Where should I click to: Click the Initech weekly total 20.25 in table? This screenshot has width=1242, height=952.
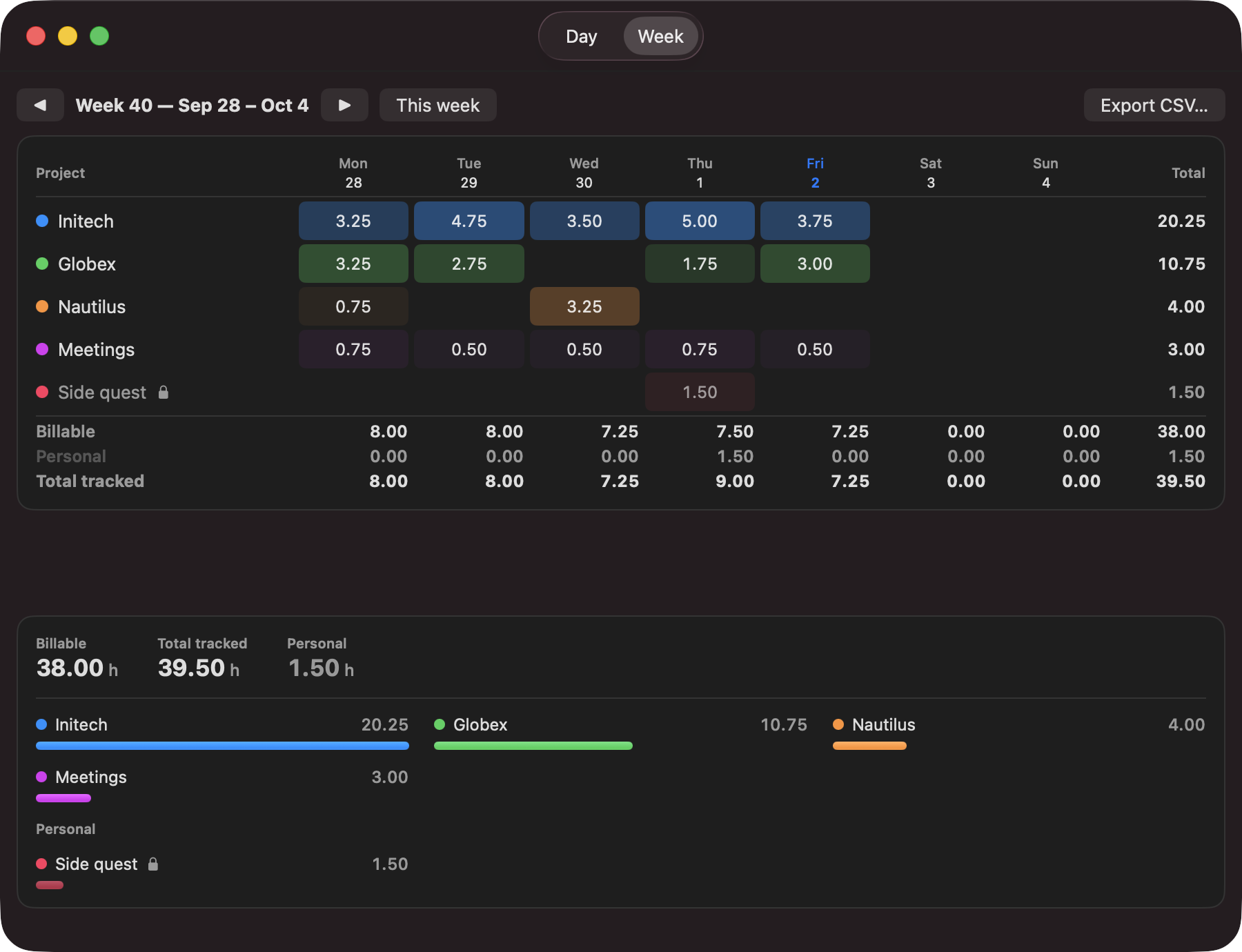pos(1181,221)
